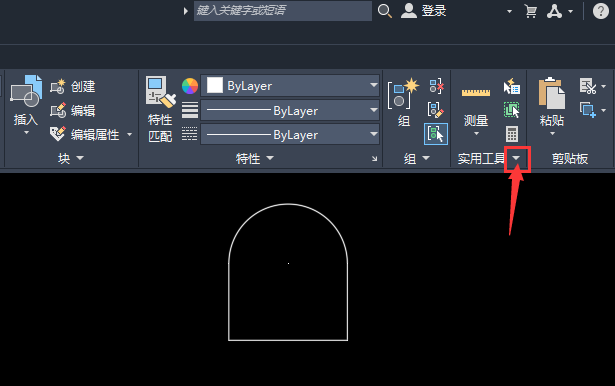
Task: Expand the 编辑属性 dropdown arrow
Action: pos(129,135)
